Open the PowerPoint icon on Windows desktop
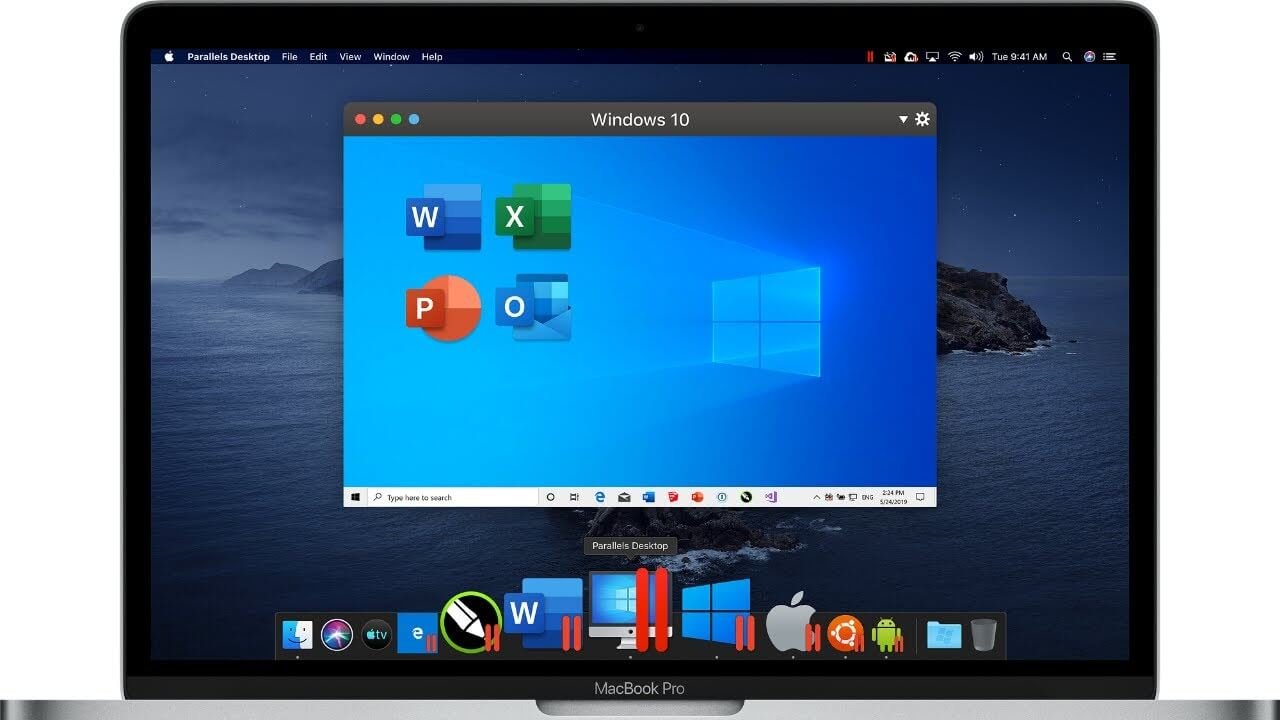 443,308
